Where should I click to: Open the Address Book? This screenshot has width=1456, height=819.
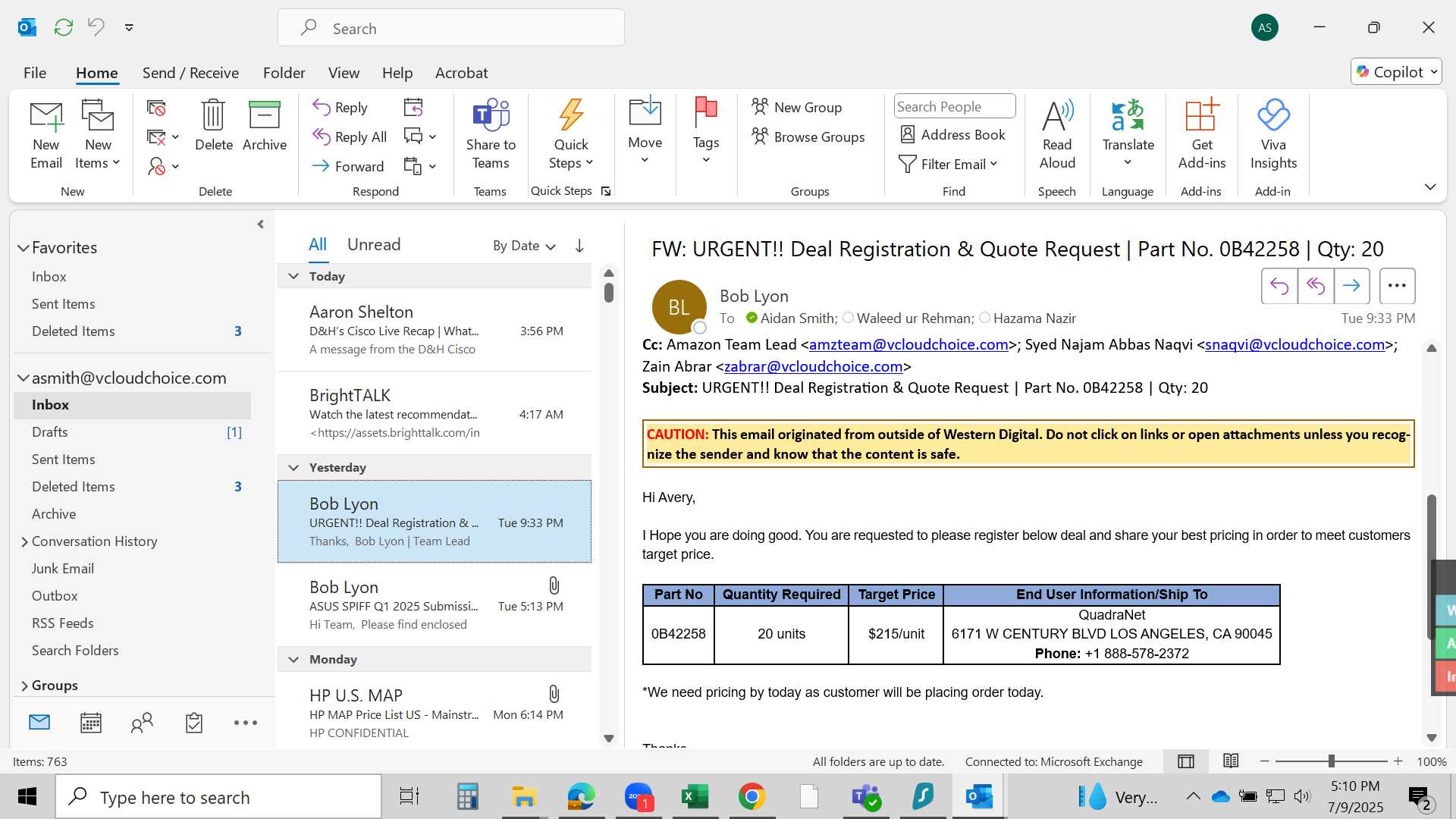tap(952, 134)
